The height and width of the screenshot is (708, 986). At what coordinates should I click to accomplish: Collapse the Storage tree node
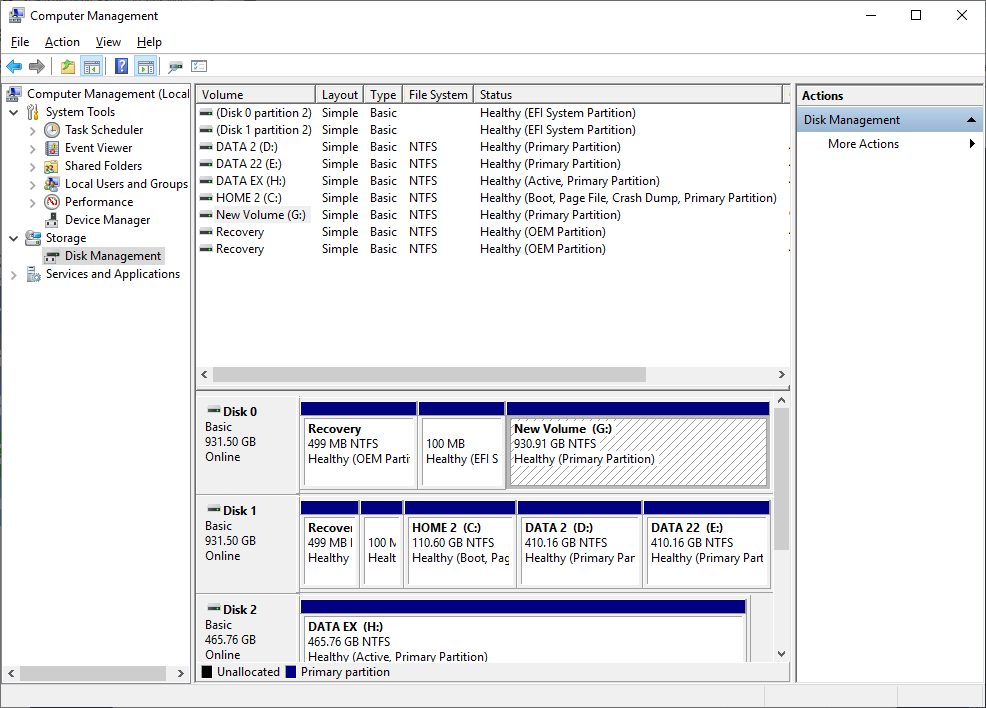pos(14,238)
